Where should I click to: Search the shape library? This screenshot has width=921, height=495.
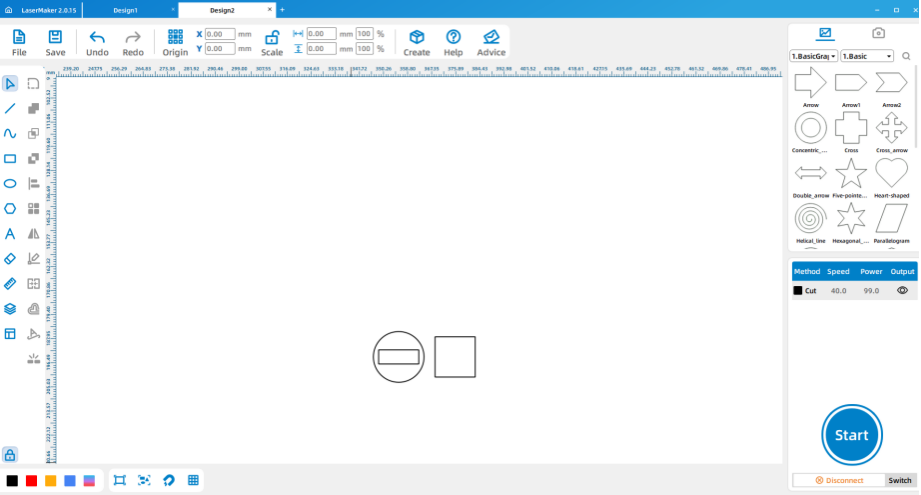point(906,56)
